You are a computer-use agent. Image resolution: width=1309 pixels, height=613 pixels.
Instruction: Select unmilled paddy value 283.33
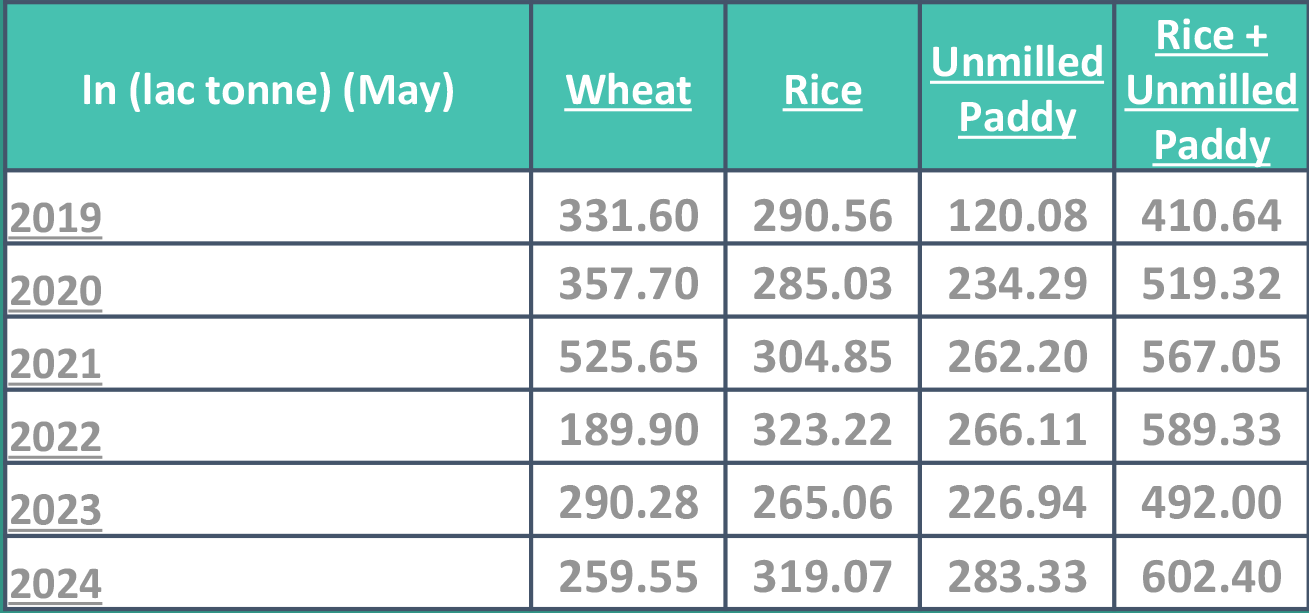pos(1017,577)
